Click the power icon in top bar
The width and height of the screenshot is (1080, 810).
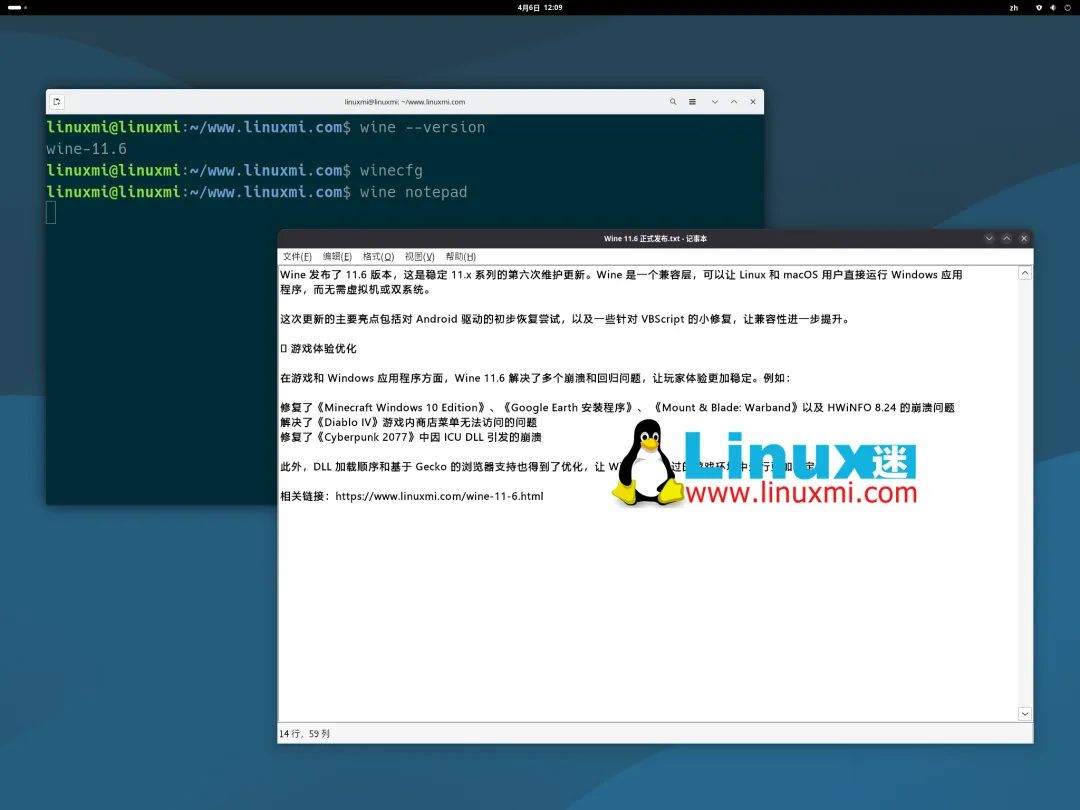coord(1068,8)
